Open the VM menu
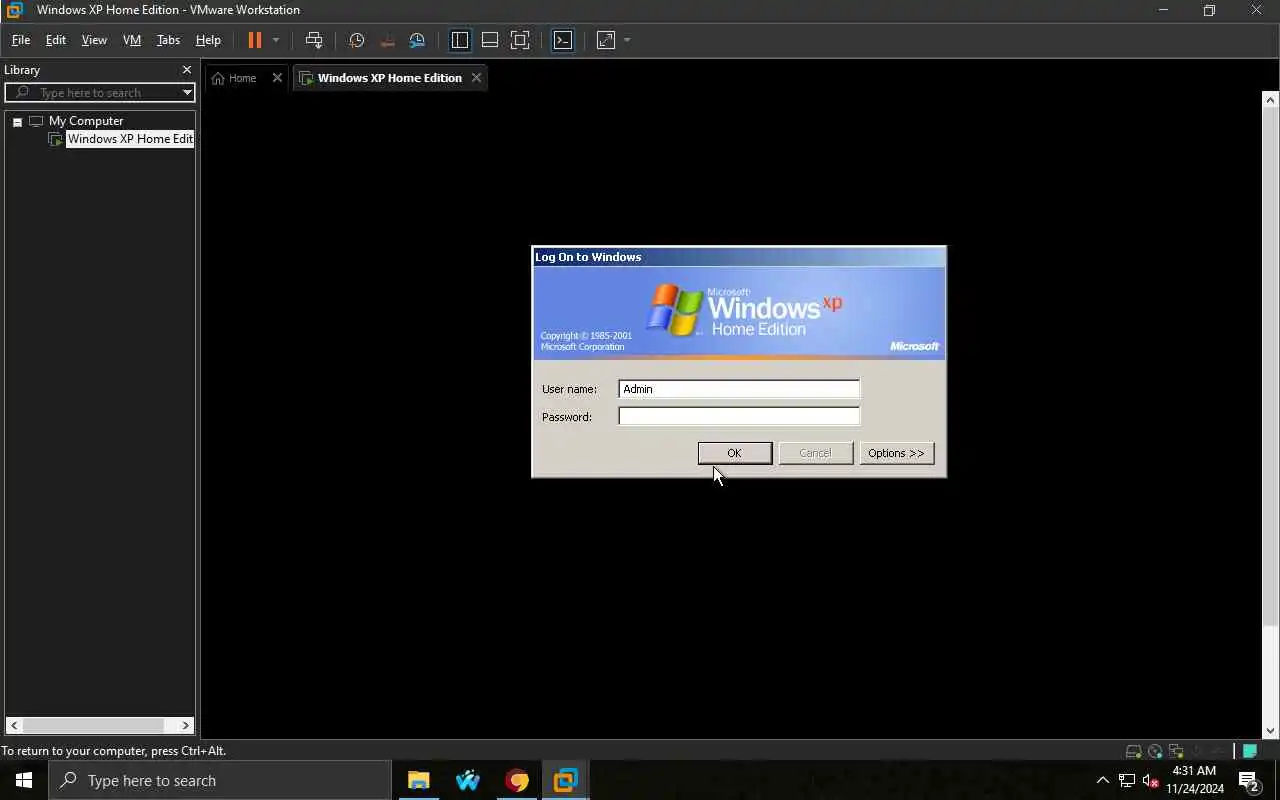 click(x=131, y=40)
